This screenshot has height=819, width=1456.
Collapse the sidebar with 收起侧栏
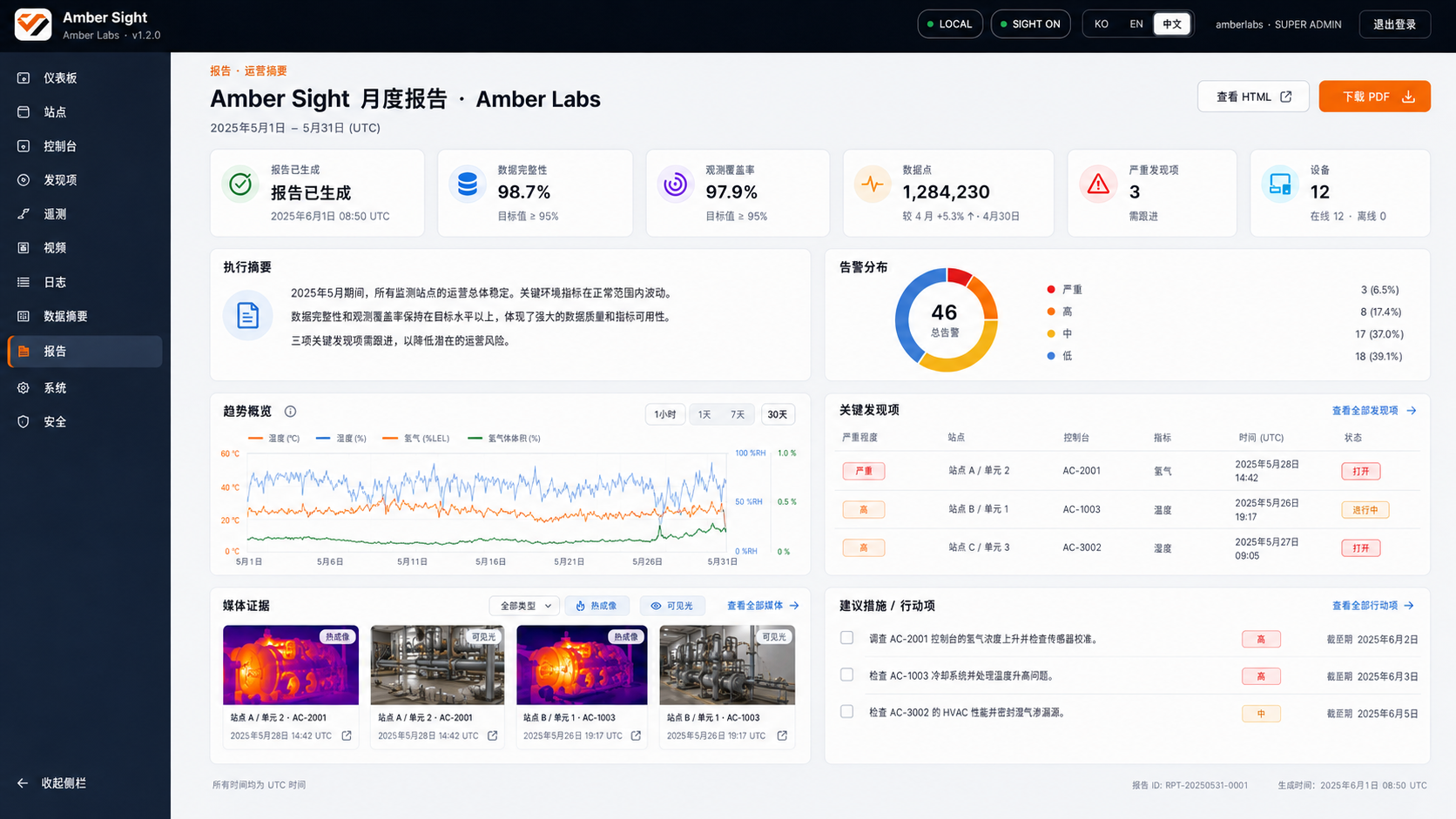[52, 783]
